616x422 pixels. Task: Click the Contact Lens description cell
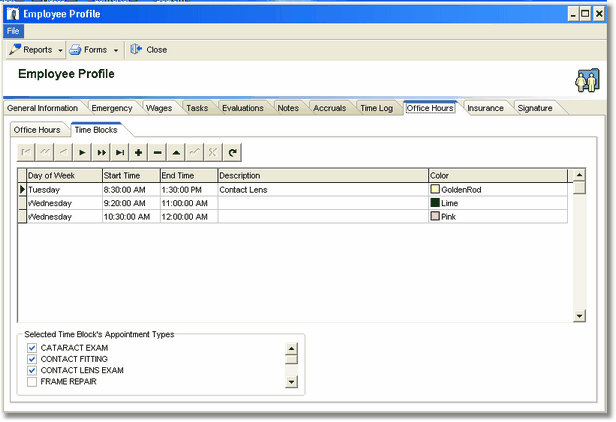point(323,190)
